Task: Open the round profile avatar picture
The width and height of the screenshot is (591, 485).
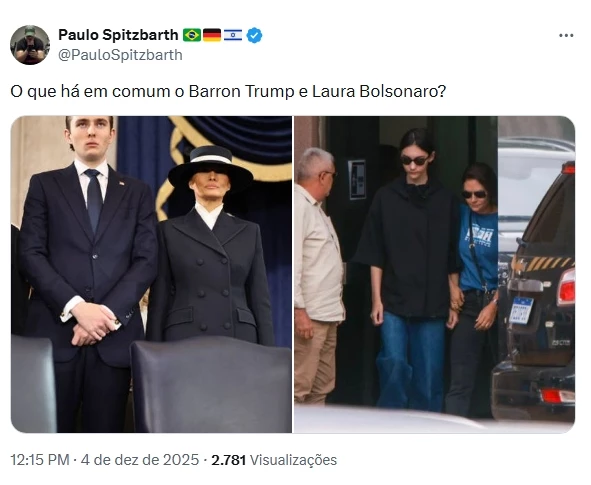Action: [30, 45]
